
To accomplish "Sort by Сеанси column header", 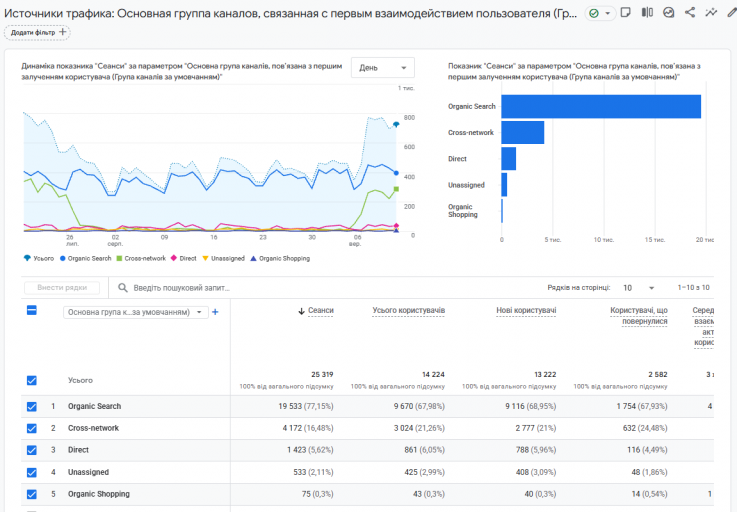I will (321, 311).
